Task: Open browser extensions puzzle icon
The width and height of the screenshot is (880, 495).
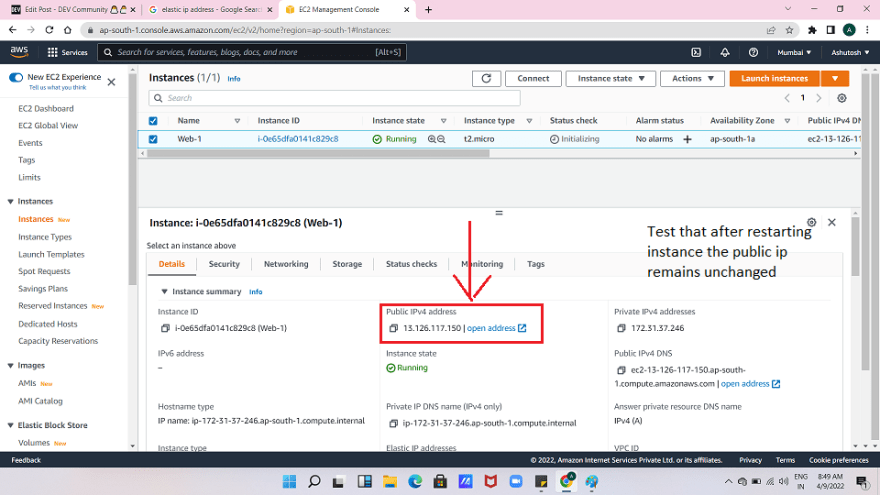Action: [x=812, y=30]
